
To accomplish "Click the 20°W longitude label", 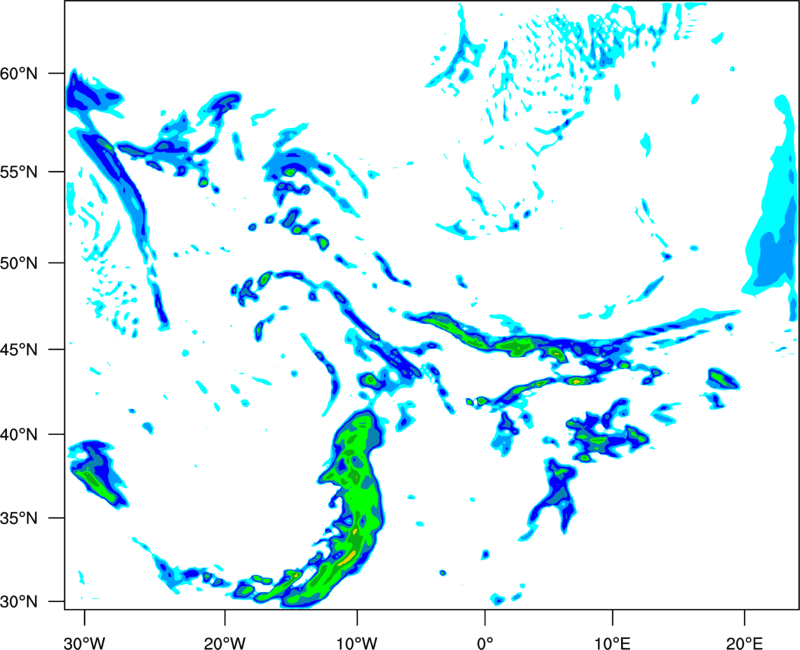I will [224, 643].
